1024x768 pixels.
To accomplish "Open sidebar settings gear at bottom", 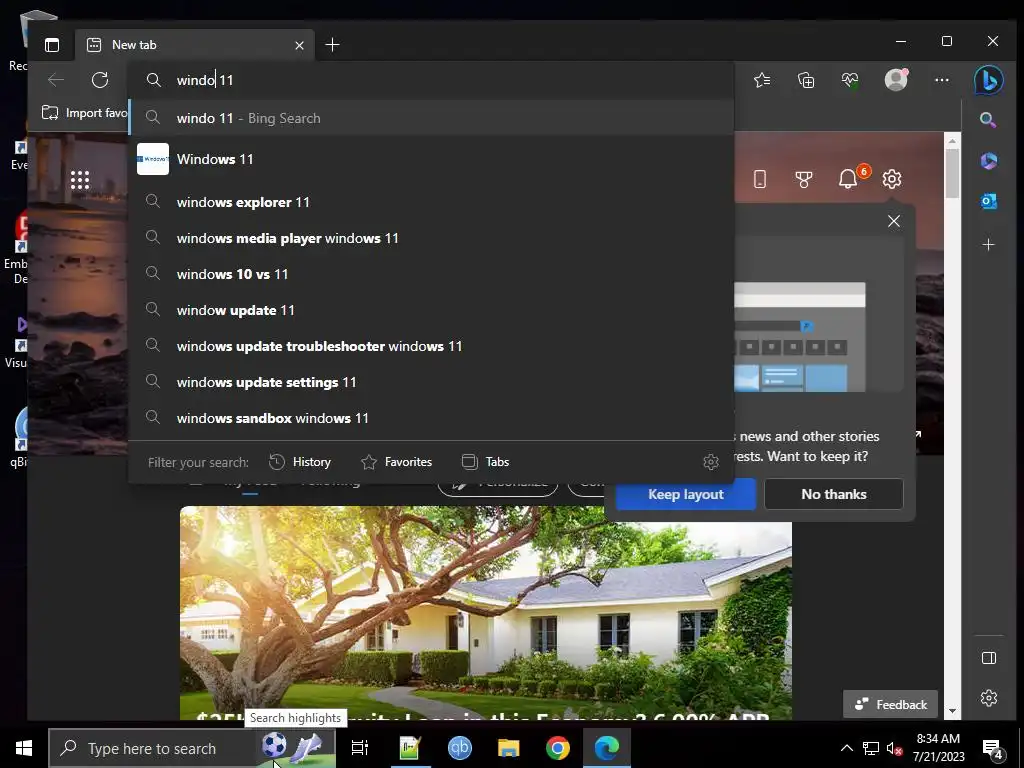I will tap(989, 697).
